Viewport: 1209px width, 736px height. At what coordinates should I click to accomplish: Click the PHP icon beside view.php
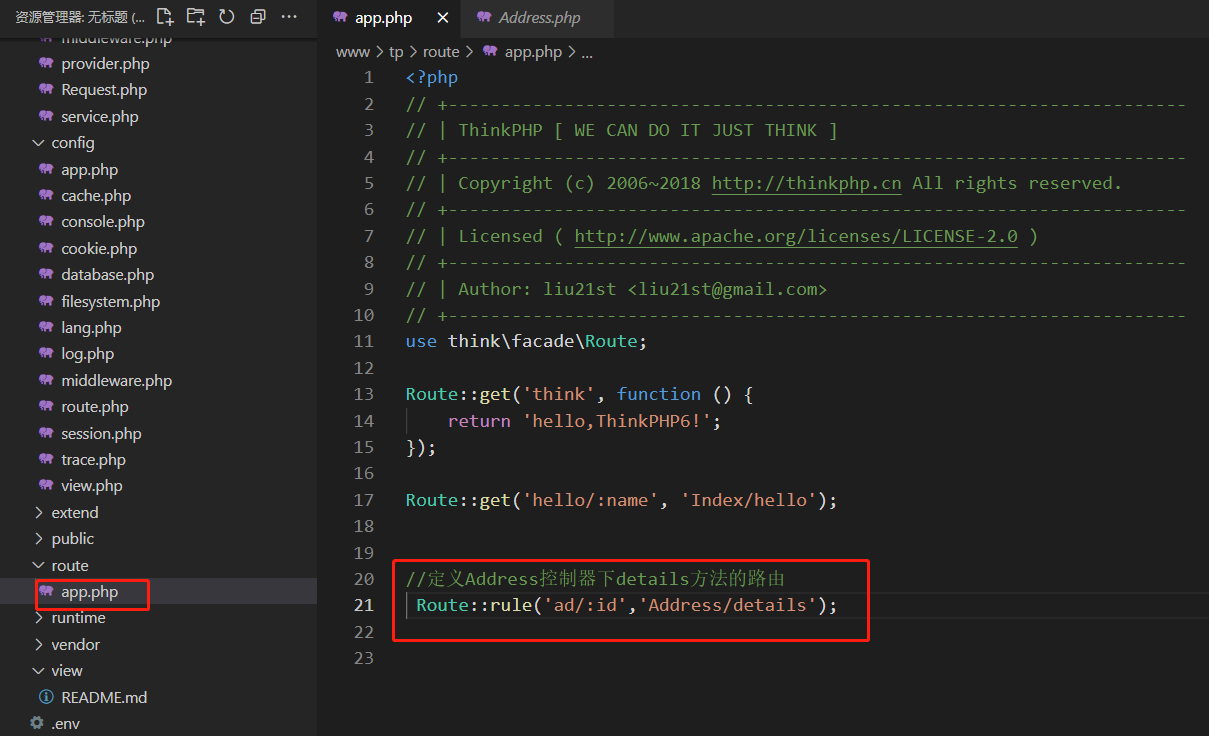click(x=46, y=486)
